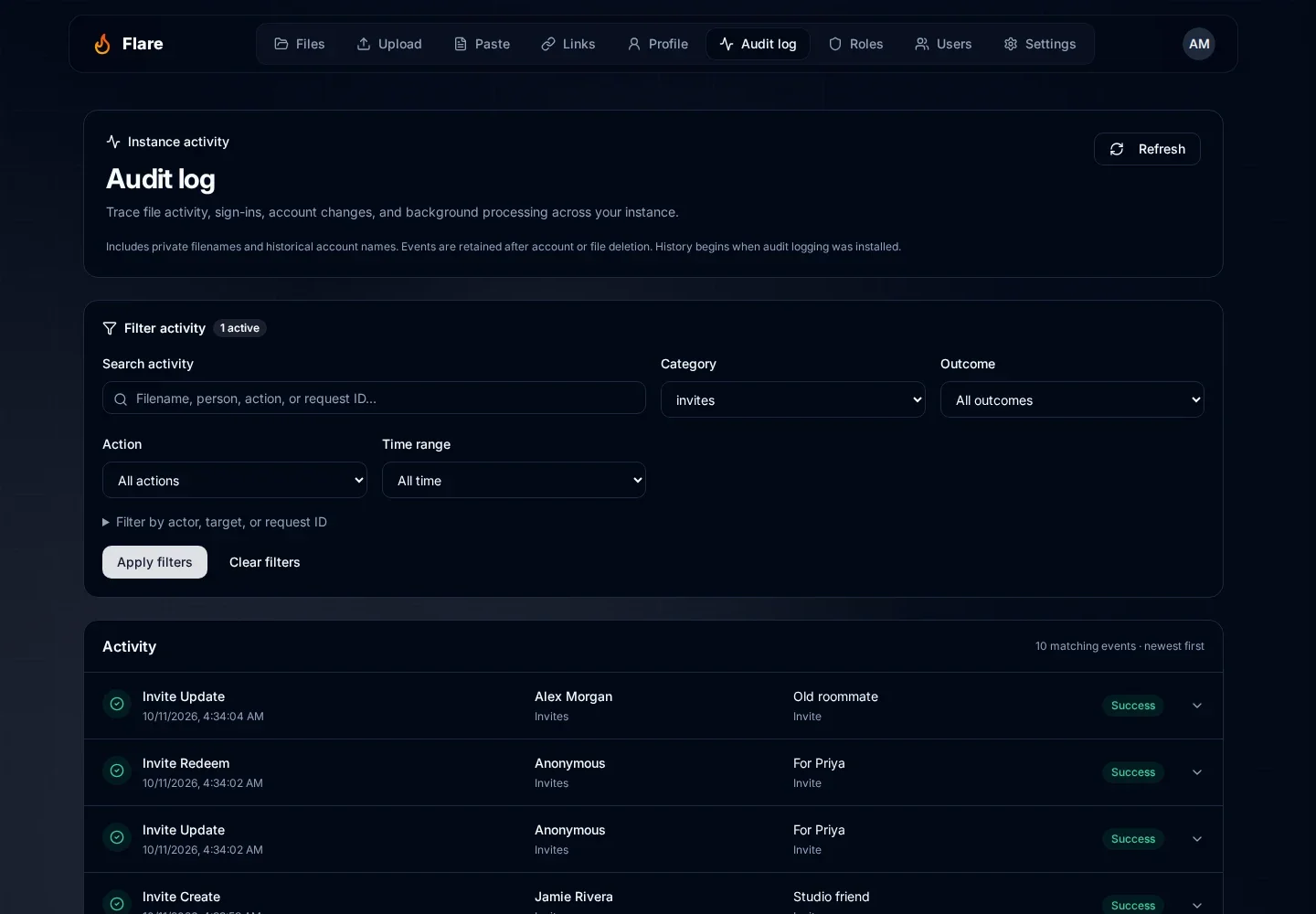The image size is (1316, 914).
Task: Refresh the audit log
Action: pos(1147,149)
